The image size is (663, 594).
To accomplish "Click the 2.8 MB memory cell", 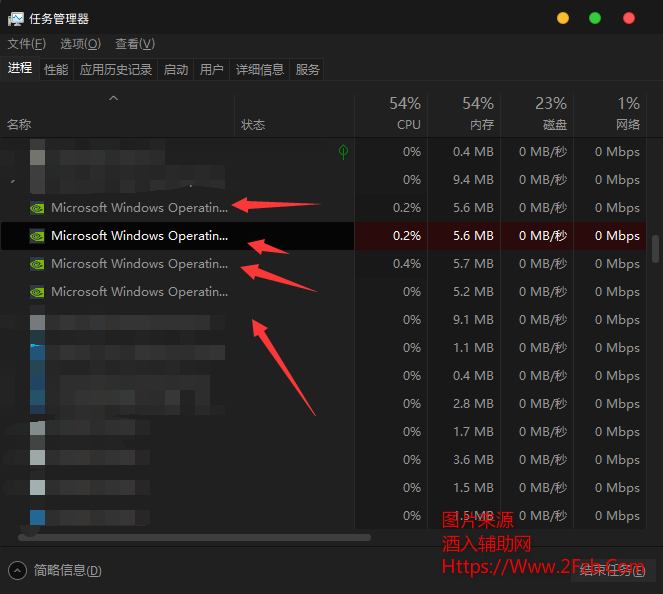I will click(x=464, y=404).
